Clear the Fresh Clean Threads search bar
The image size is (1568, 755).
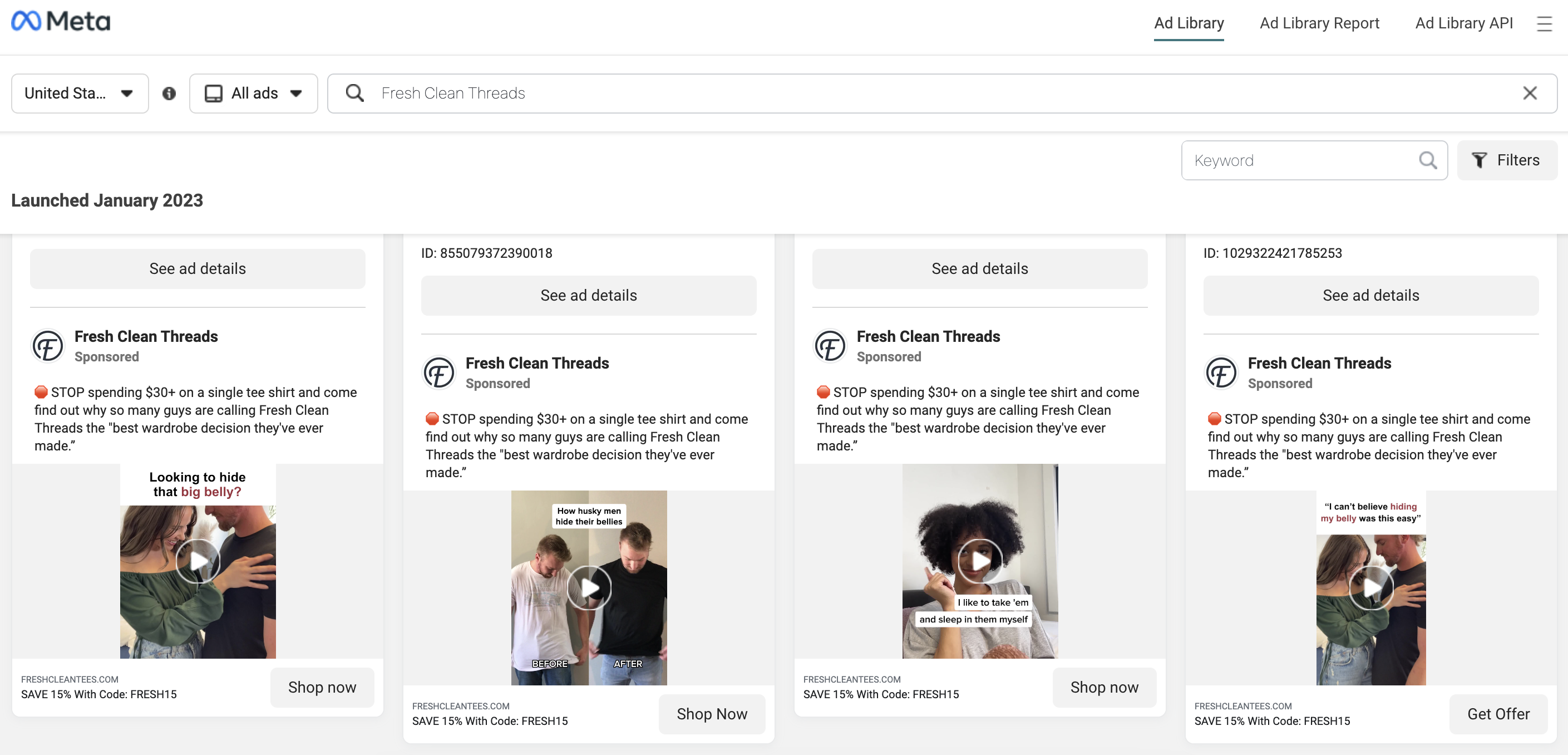pyautogui.click(x=1531, y=93)
